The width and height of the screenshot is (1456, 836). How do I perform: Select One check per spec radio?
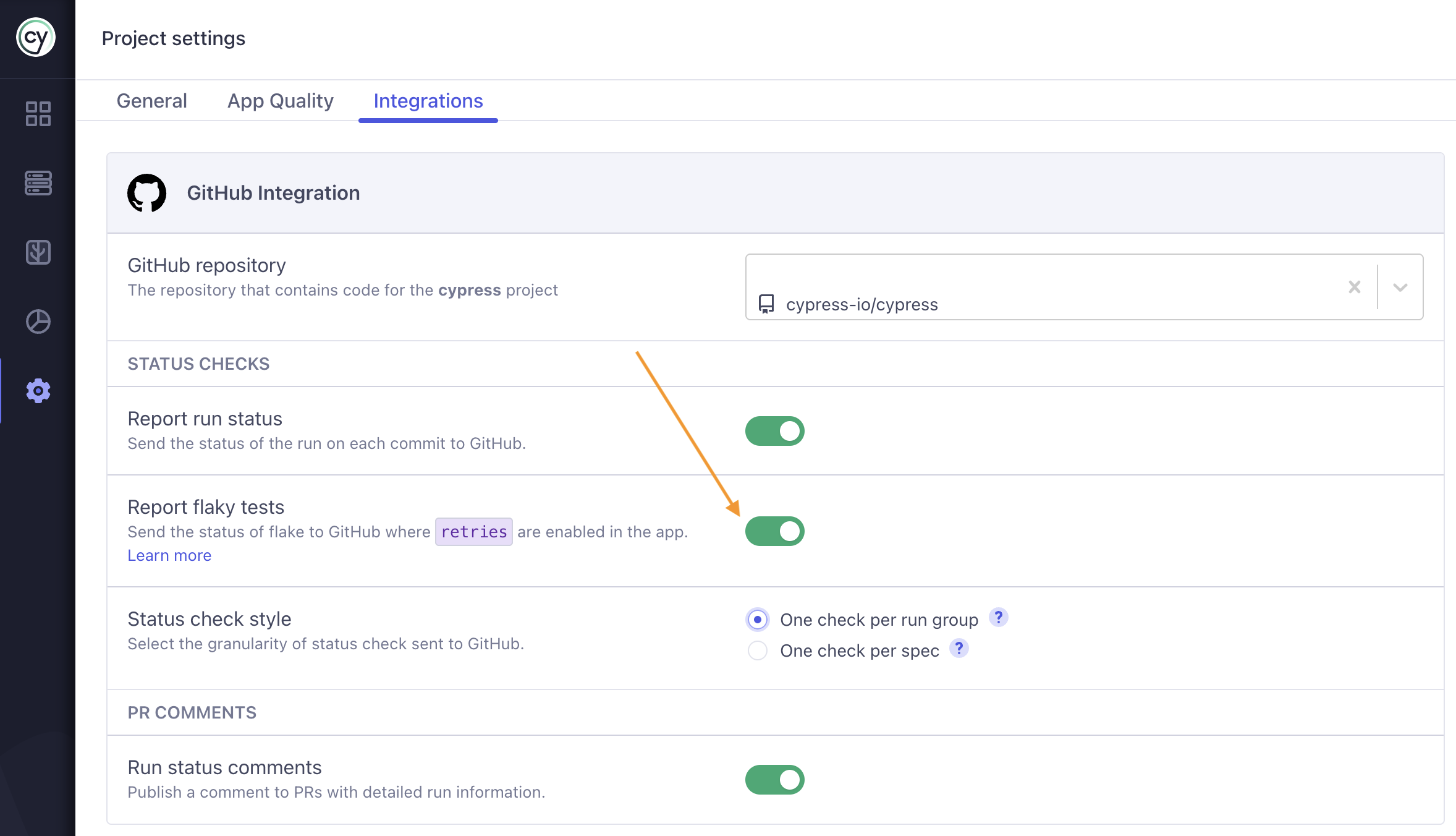(x=758, y=650)
